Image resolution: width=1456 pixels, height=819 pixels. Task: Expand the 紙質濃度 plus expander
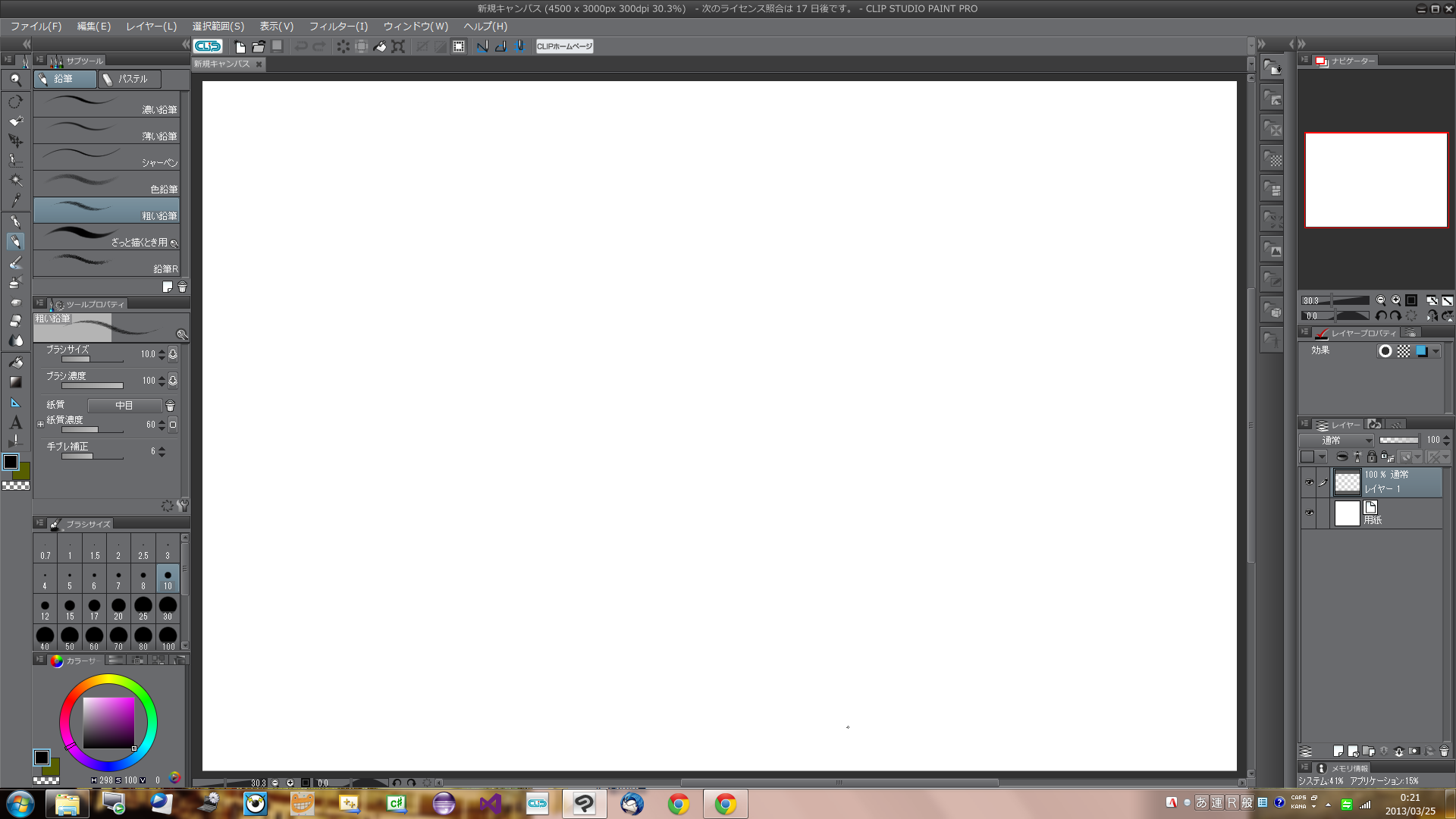coord(41,425)
